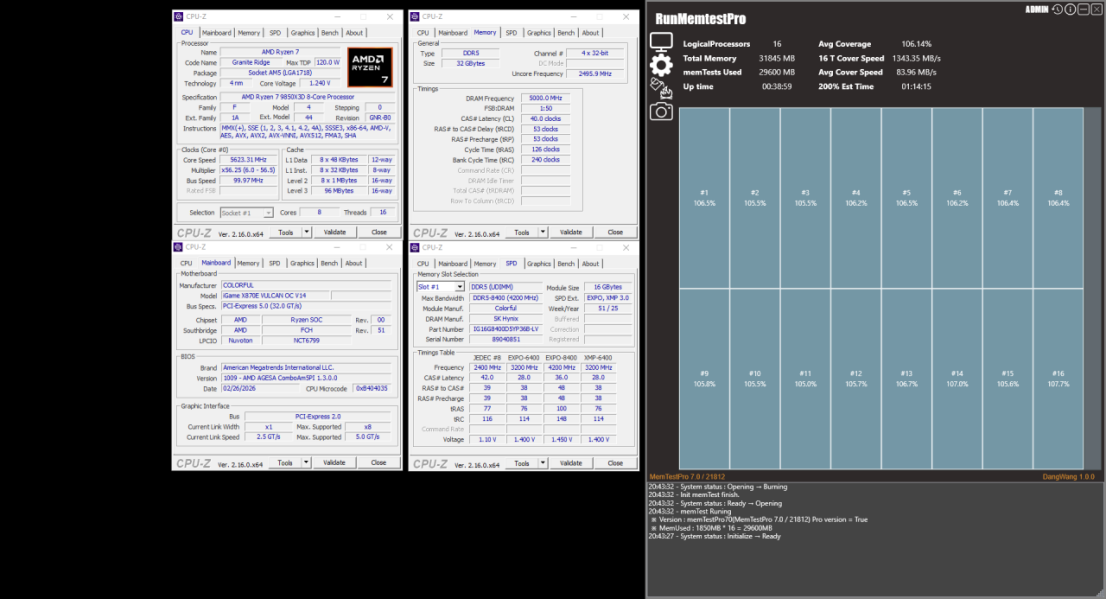The height and width of the screenshot is (600, 1106).
Task: Take a screenshot with RunMemtestPro camera icon
Action: (661, 111)
